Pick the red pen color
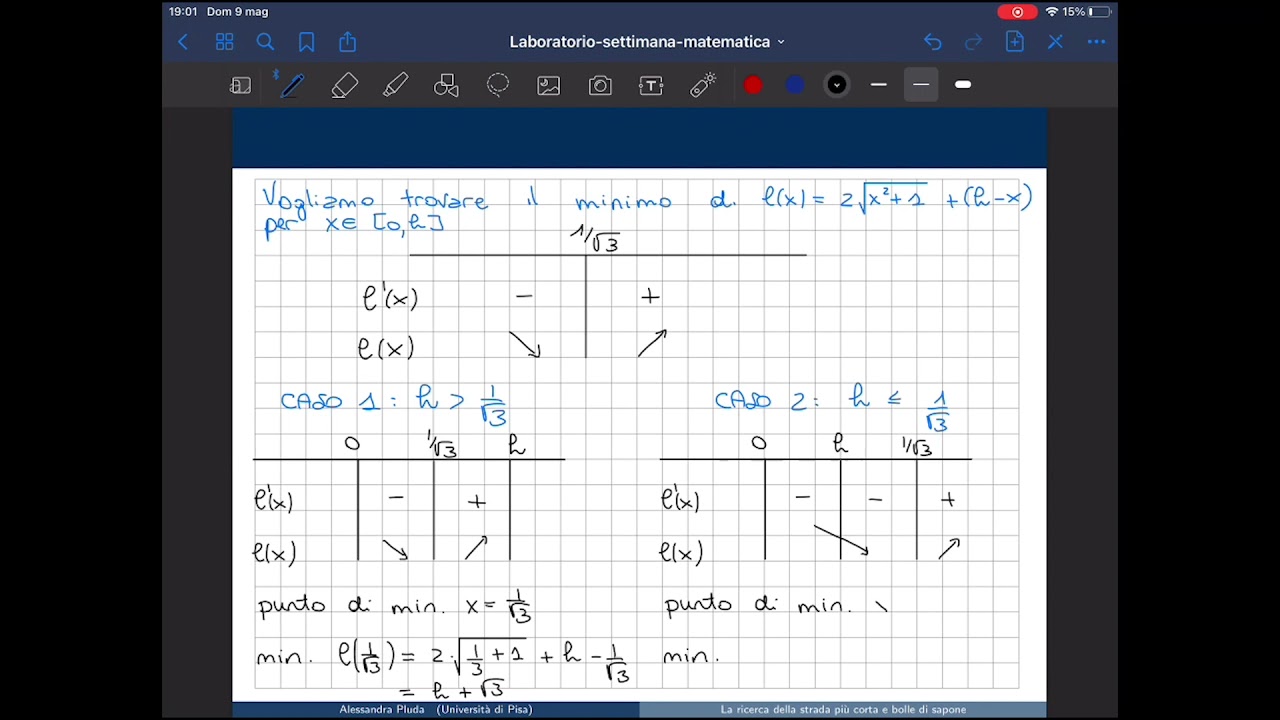Viewport: 1280px width, 720px height. 753,86
